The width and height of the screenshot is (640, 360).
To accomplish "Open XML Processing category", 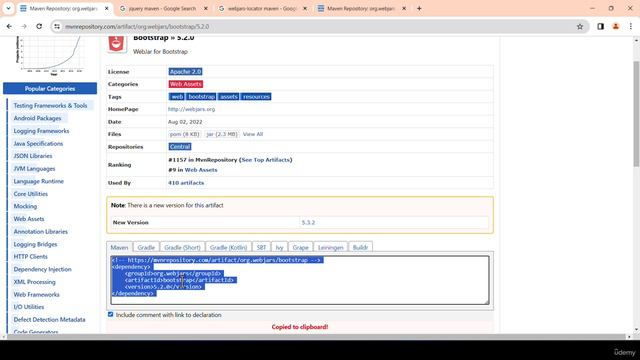I will (x=34, y=282).
